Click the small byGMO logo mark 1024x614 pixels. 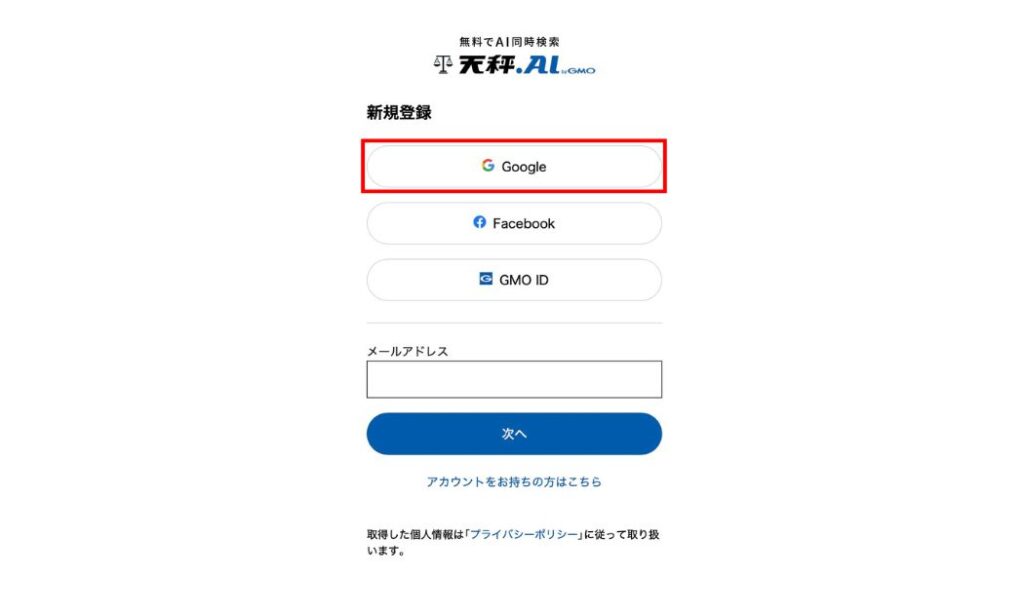[x=579, y=71]
